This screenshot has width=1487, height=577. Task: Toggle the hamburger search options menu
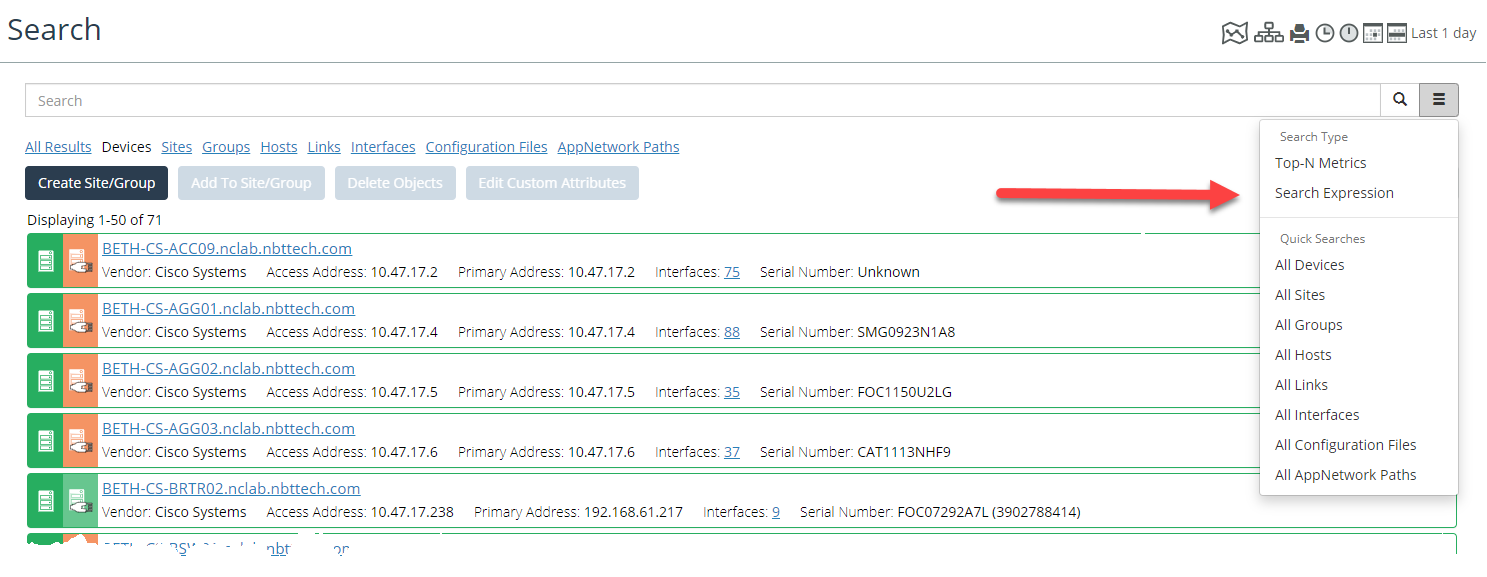(1439, 100)
